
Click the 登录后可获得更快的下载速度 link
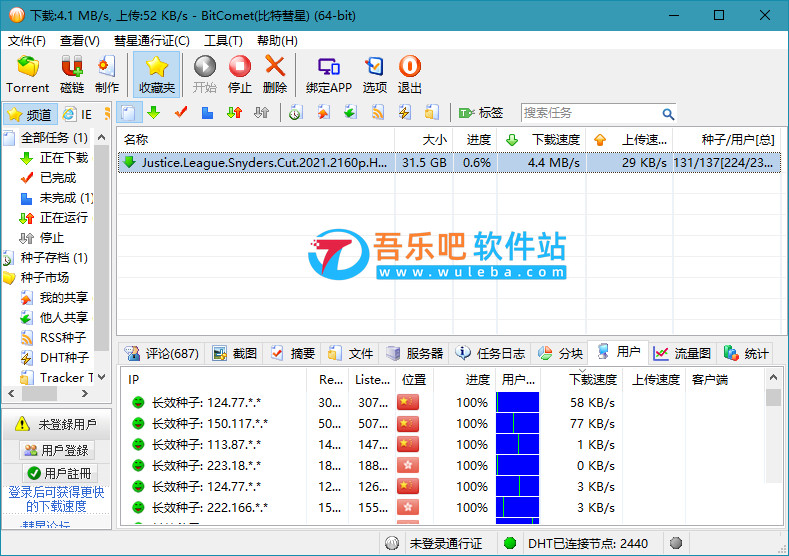click(x=56, y=499)
